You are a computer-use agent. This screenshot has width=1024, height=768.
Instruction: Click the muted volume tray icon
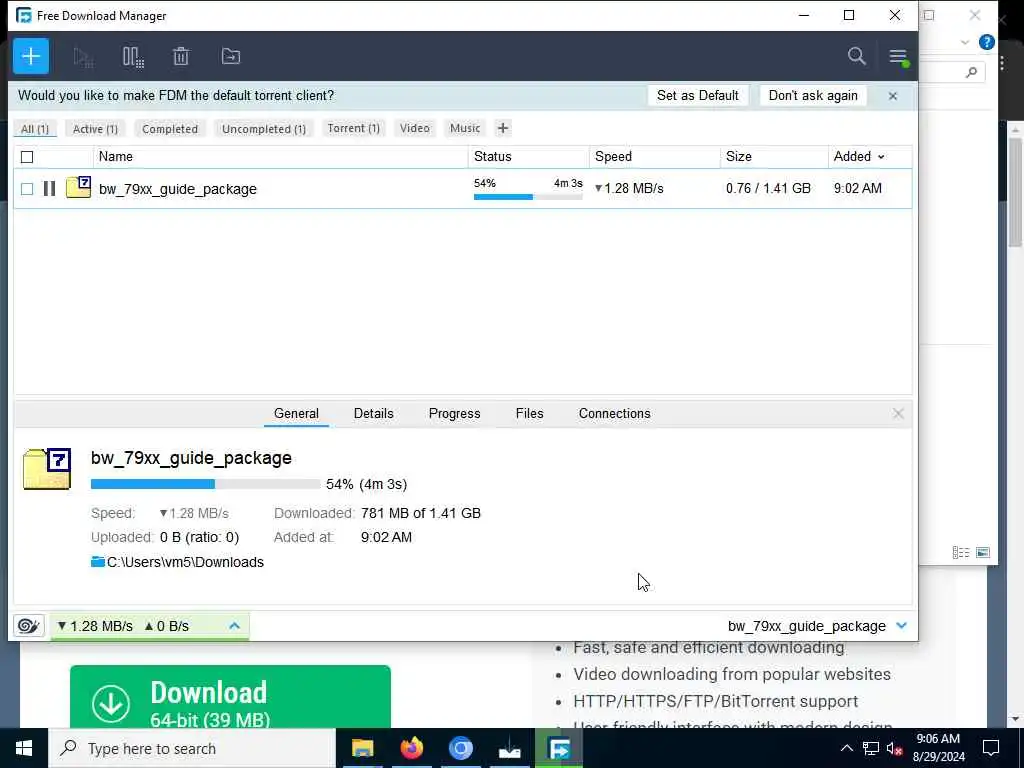tap(895, 748)
